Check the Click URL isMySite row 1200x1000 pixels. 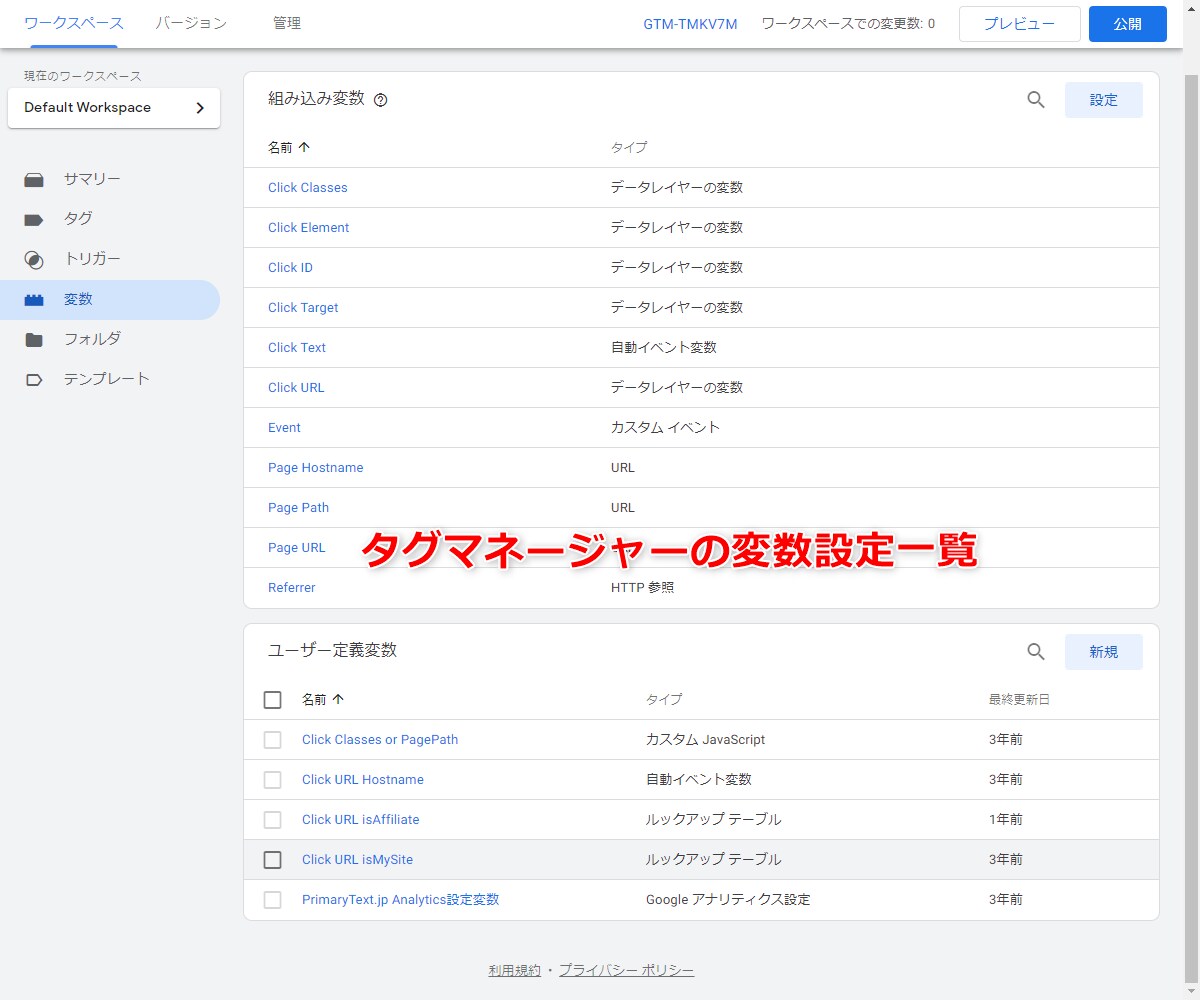tap(272, 860)
